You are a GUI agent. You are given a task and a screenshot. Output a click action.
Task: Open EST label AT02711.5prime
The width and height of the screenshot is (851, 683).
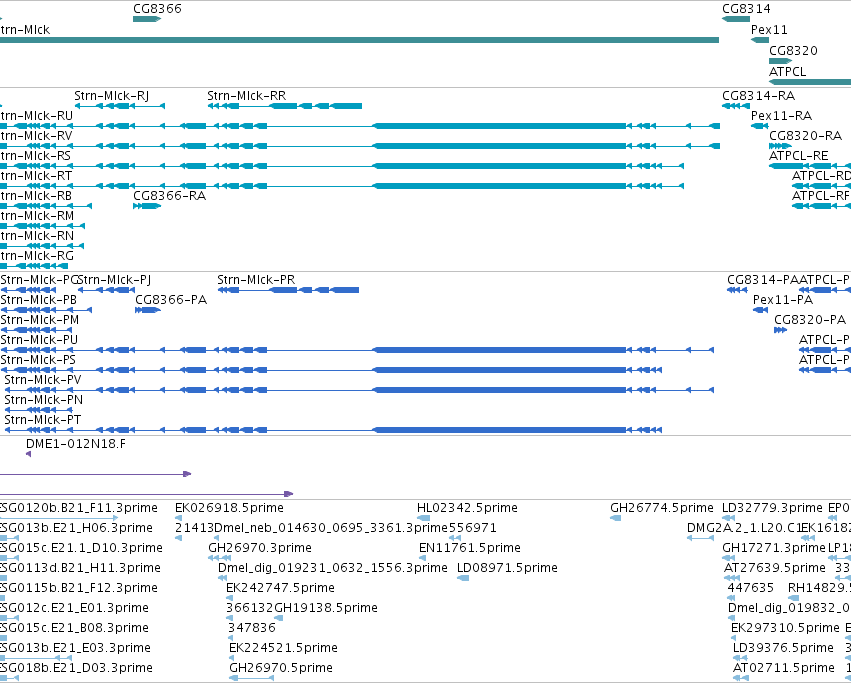pos(784,668)
